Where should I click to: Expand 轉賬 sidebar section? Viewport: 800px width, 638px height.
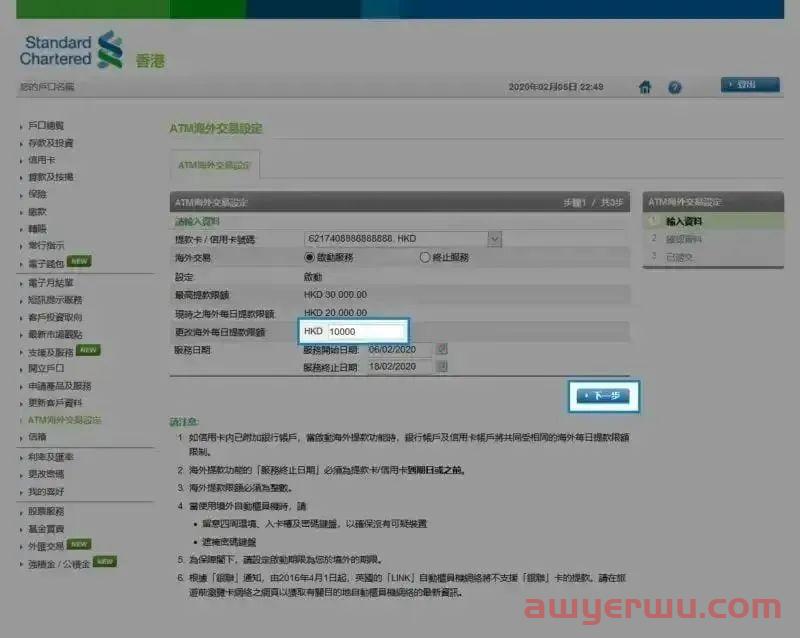coord(37,229)
